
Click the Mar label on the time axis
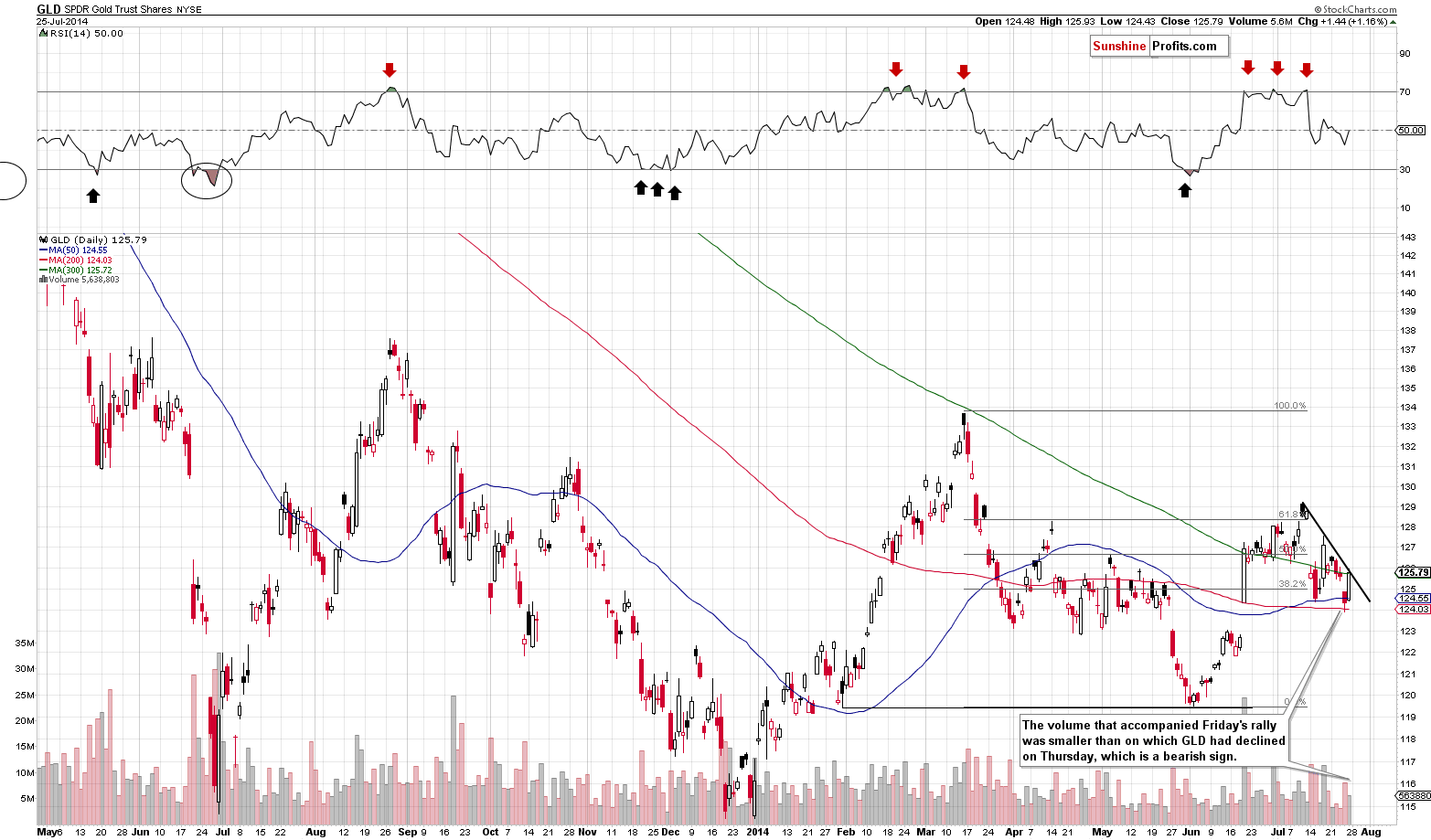coord(925,832)
